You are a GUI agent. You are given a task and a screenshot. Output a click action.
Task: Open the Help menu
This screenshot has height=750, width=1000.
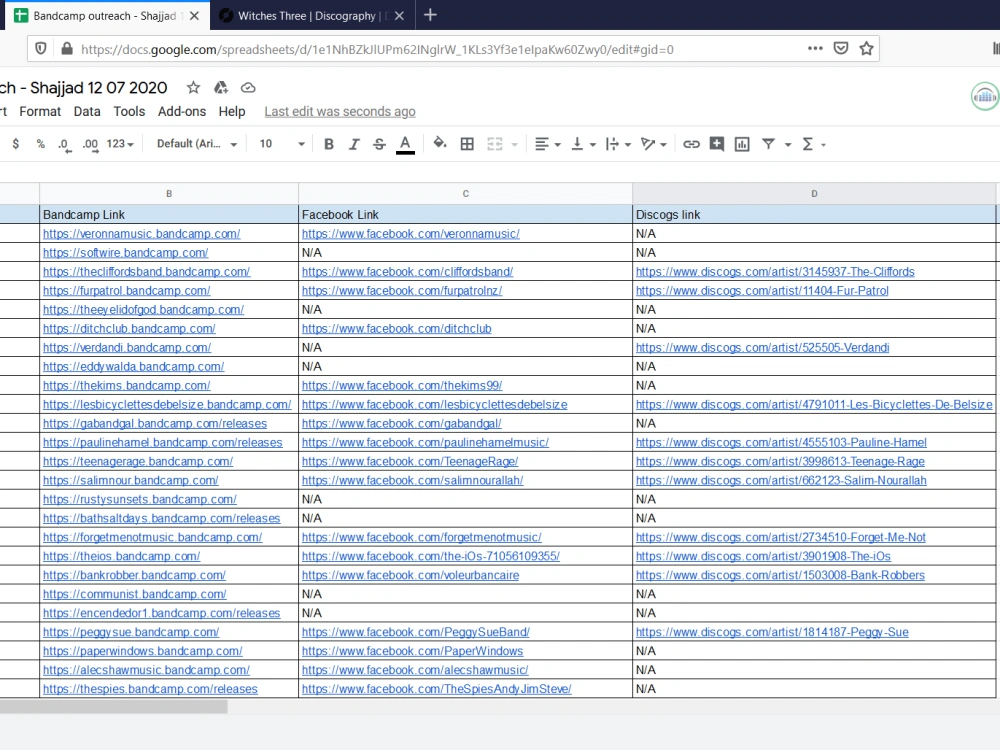pos(232,112)
